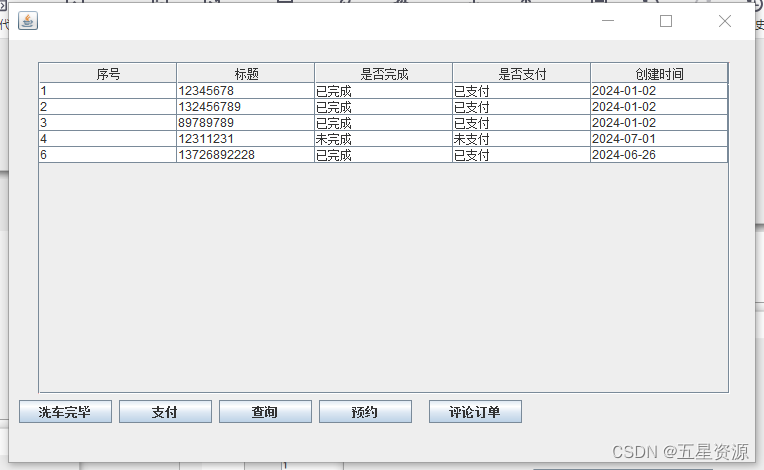This screenshot has height=470, width=764.
Task: Select the 是否完成 column header
Action: click(x=383, y=73)
